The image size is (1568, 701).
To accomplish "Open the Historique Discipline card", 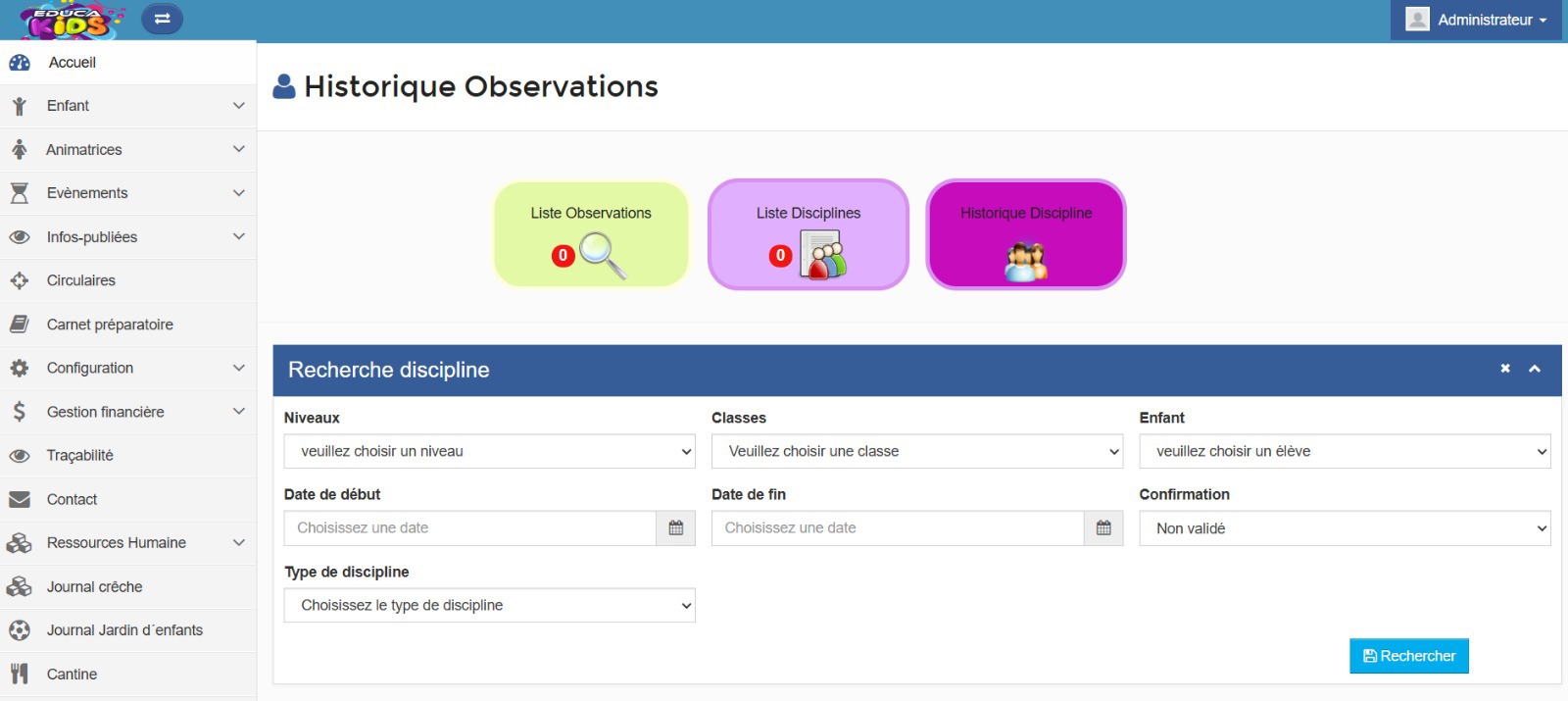I will [1026, 234].
